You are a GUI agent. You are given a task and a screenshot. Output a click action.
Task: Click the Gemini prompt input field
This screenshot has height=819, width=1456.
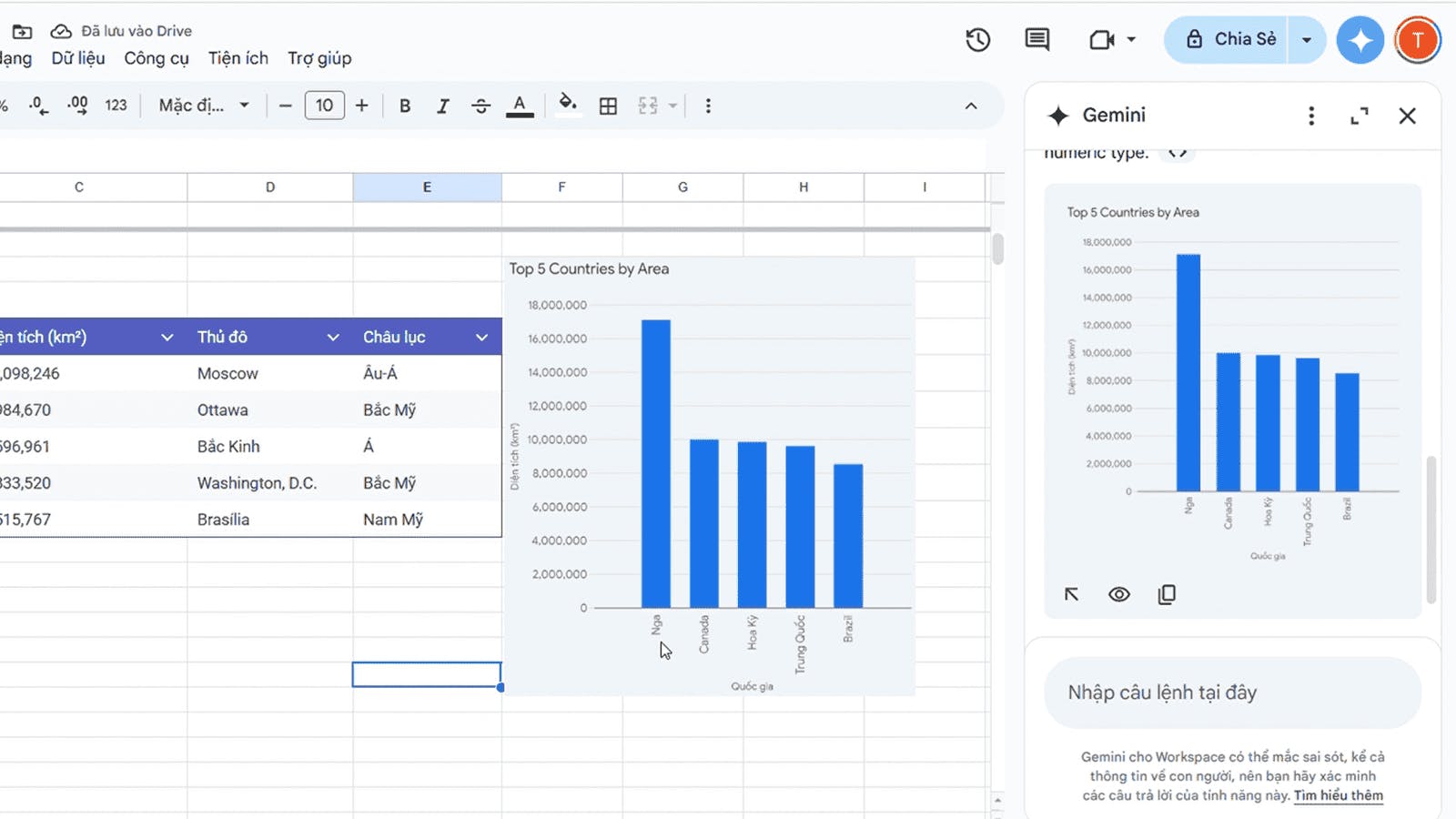tap(1232, 693)
